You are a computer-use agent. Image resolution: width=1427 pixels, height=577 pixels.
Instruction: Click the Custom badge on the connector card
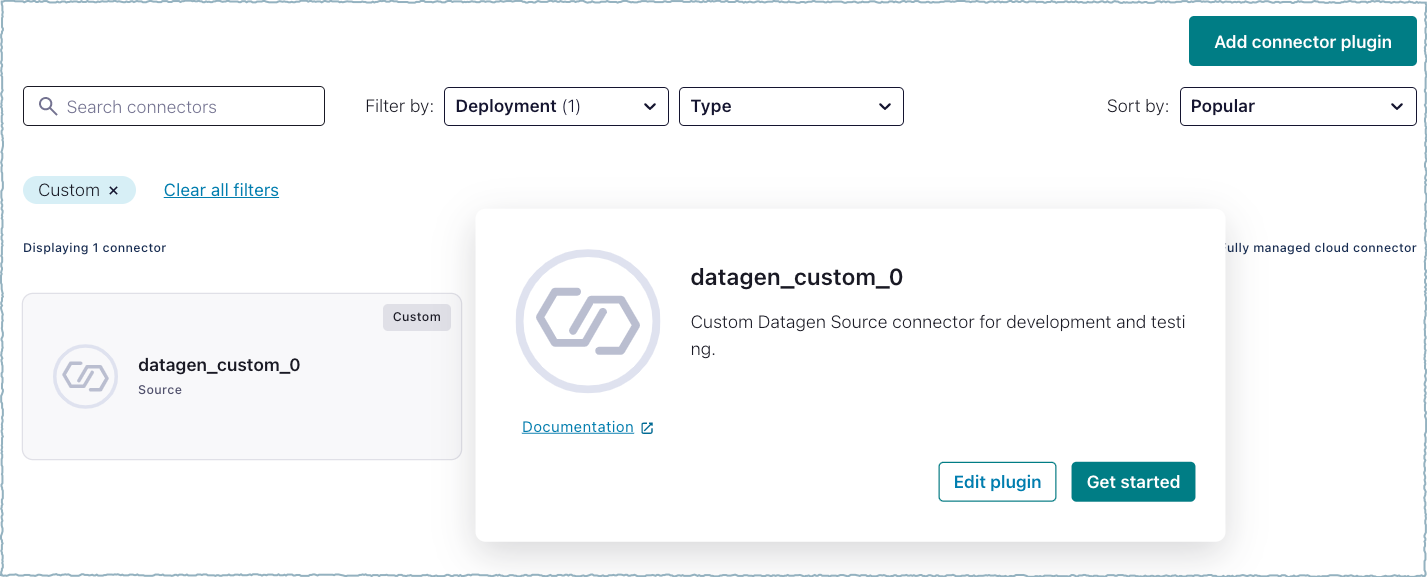416,317
